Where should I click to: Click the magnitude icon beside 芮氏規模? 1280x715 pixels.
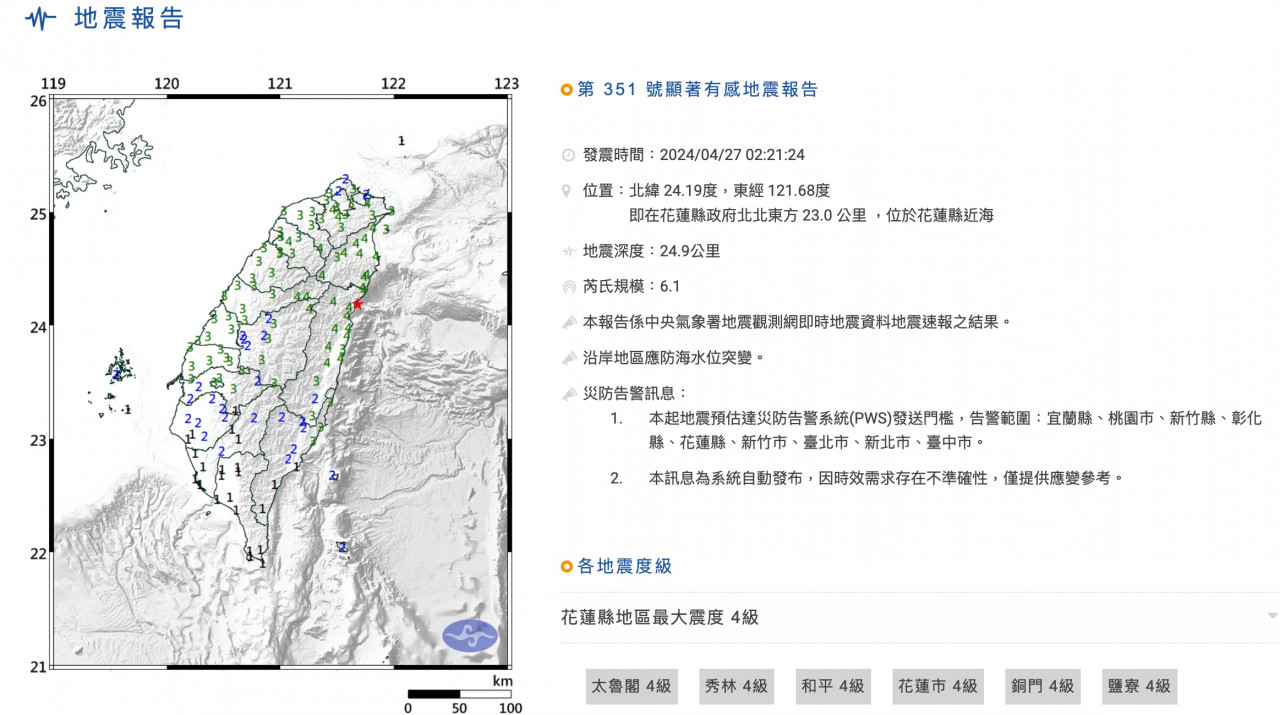coord(568,287)
